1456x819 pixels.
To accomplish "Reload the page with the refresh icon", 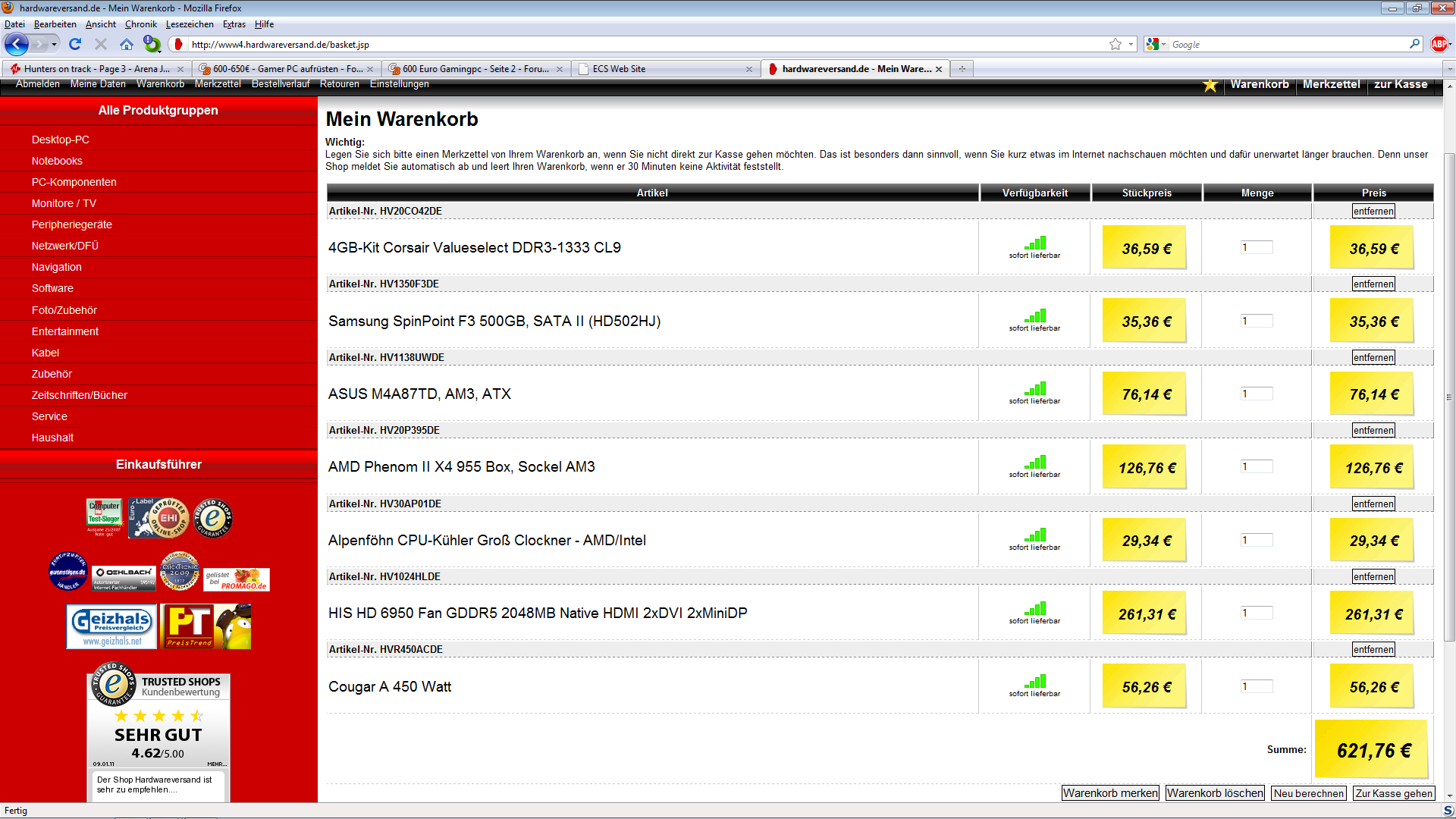I will (x=75, y=44).
